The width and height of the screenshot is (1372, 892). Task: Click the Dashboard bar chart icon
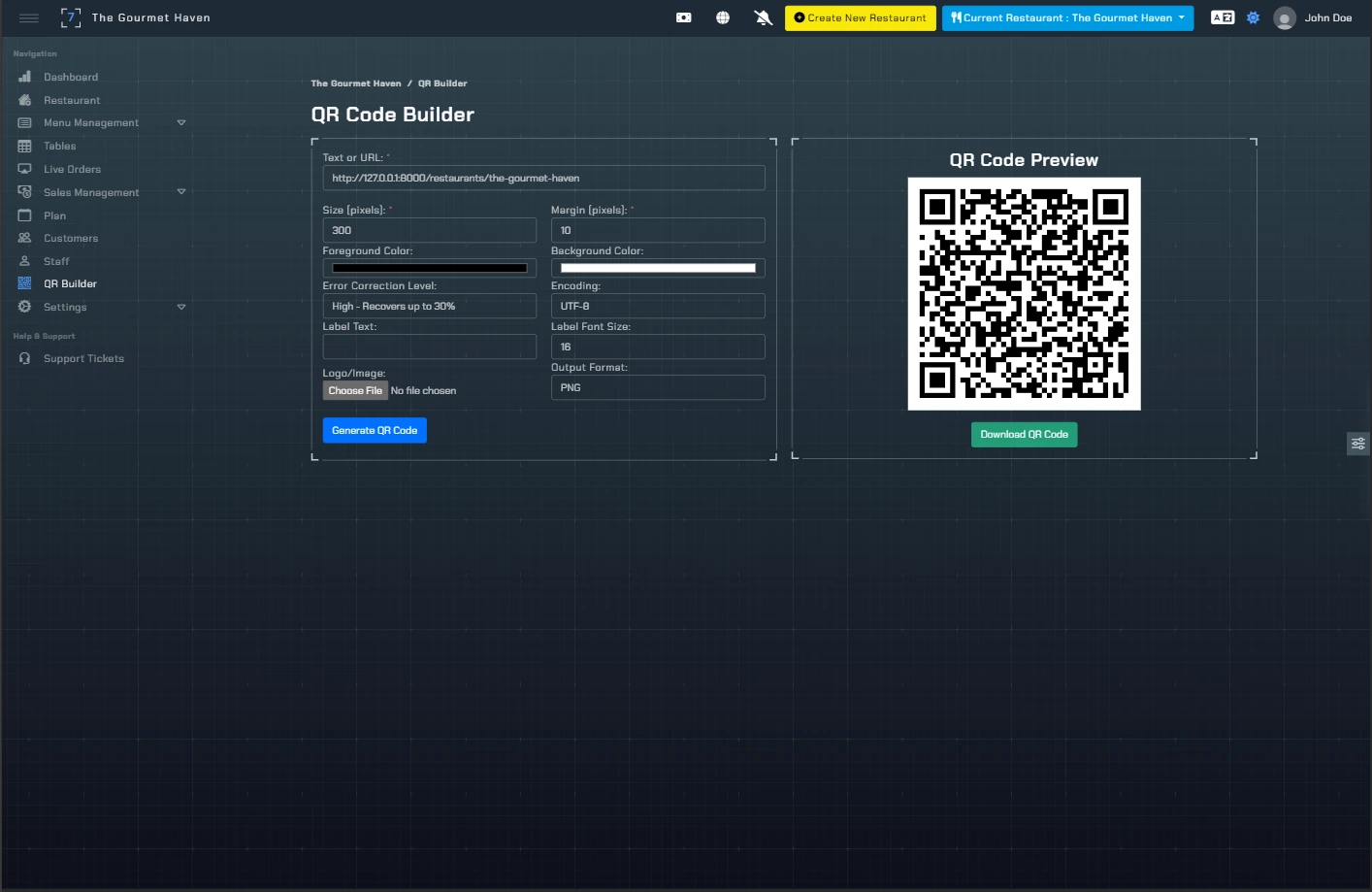tap(25, 77)
